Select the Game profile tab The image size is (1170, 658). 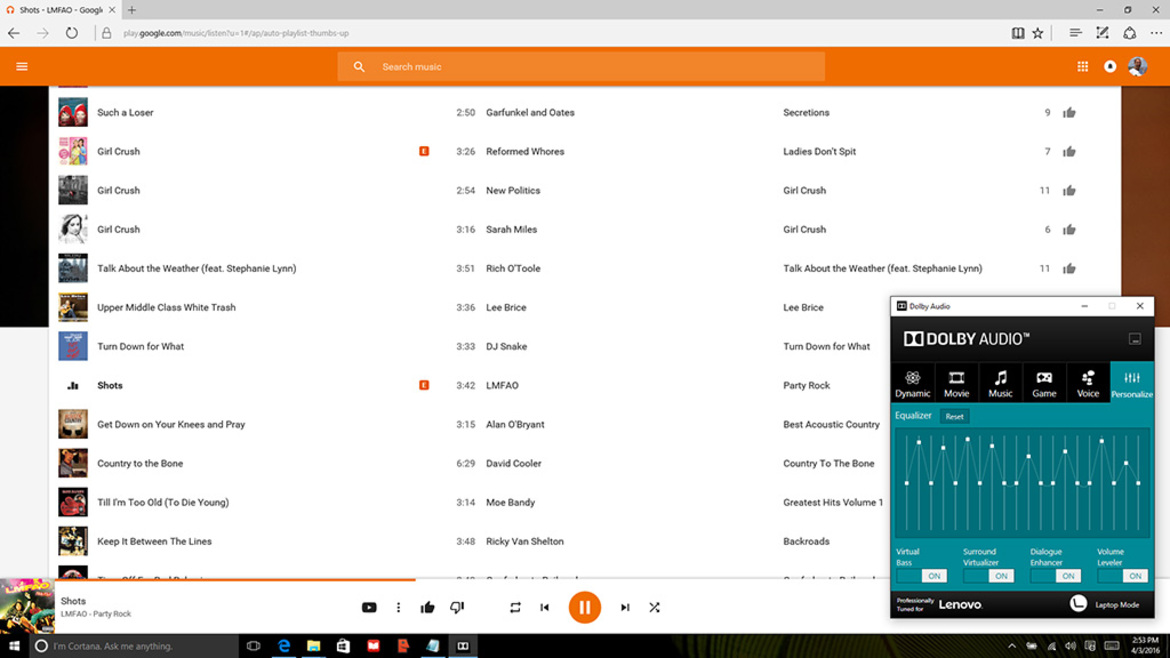tap(1044, 383)
